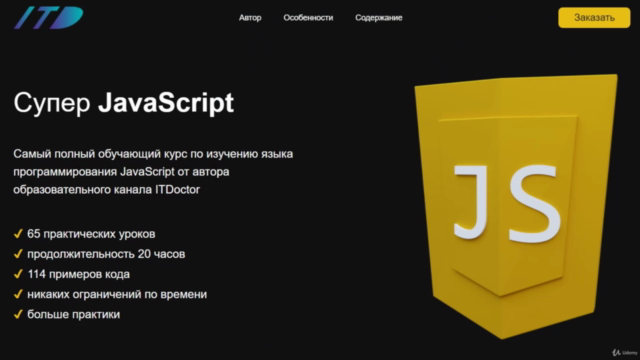
Task: Click the ITD logo in the header
Action: click(x=49, y=18)
